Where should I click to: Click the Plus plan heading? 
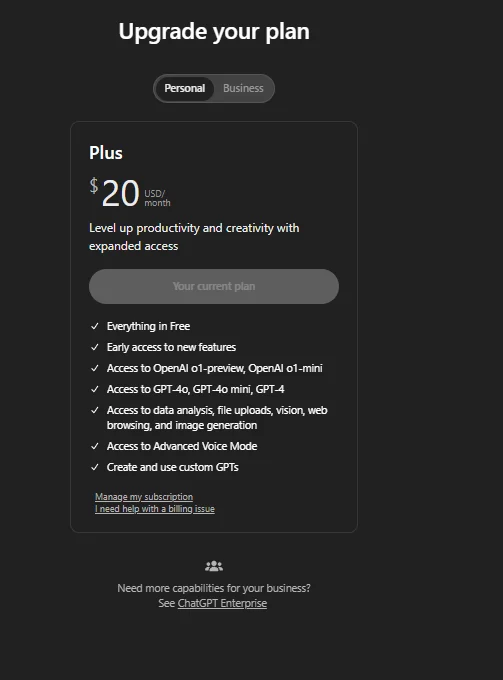pos(106,153)
